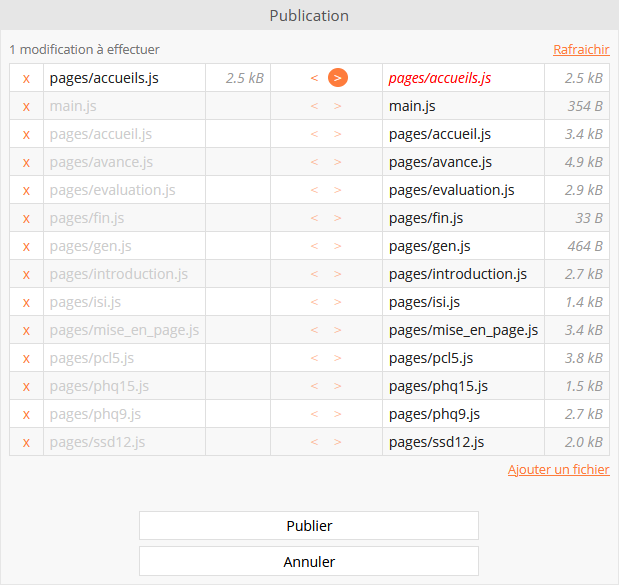Click the x icon beside pages/avance.js
This screenshot has width=619, height=585.
pos(26,162)
